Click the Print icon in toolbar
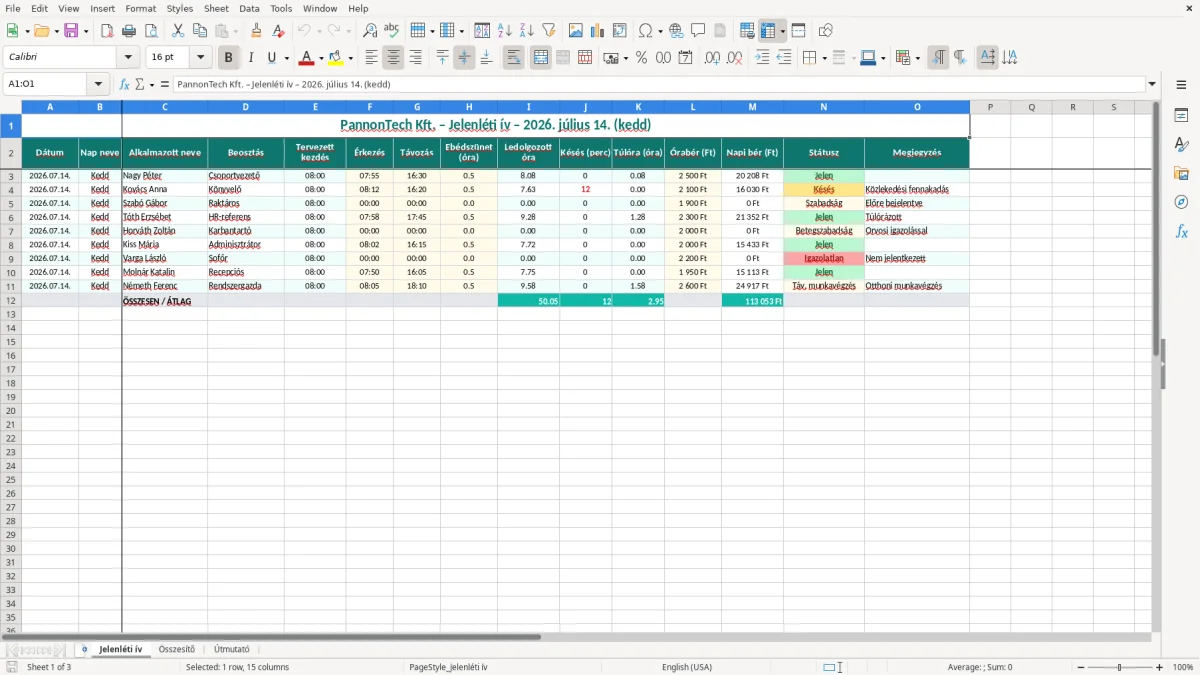This screenshot has height=675, width=1200. tap(130, 31)
